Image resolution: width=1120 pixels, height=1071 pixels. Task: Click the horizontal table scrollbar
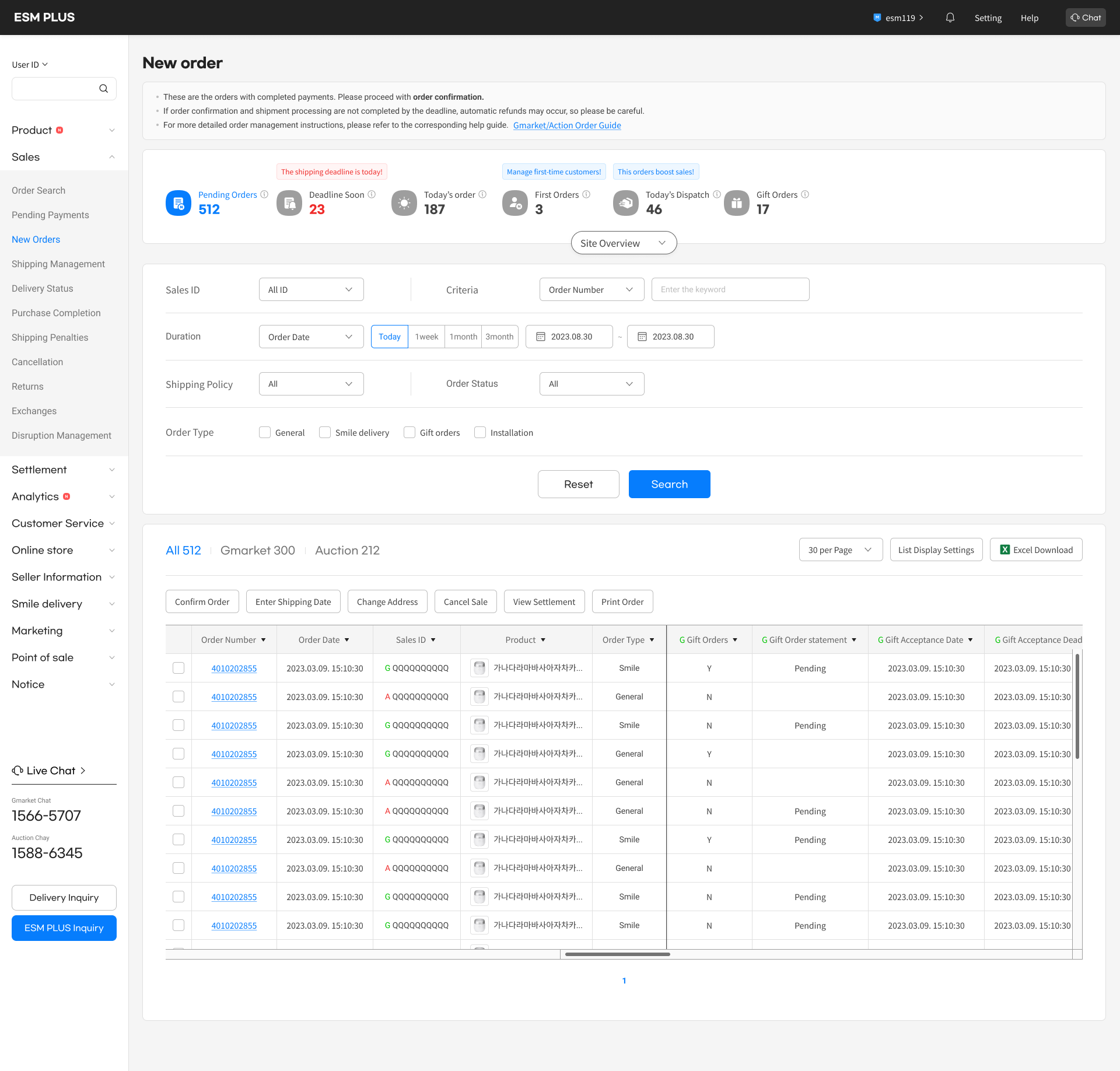tap(617, 954)
